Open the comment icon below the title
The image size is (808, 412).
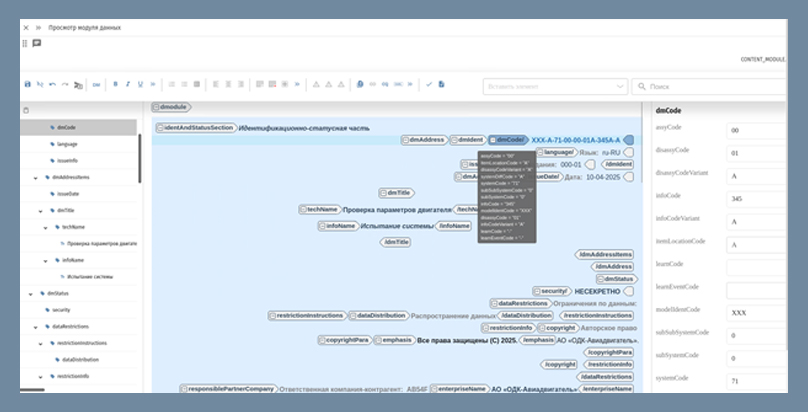pos(37,44)
